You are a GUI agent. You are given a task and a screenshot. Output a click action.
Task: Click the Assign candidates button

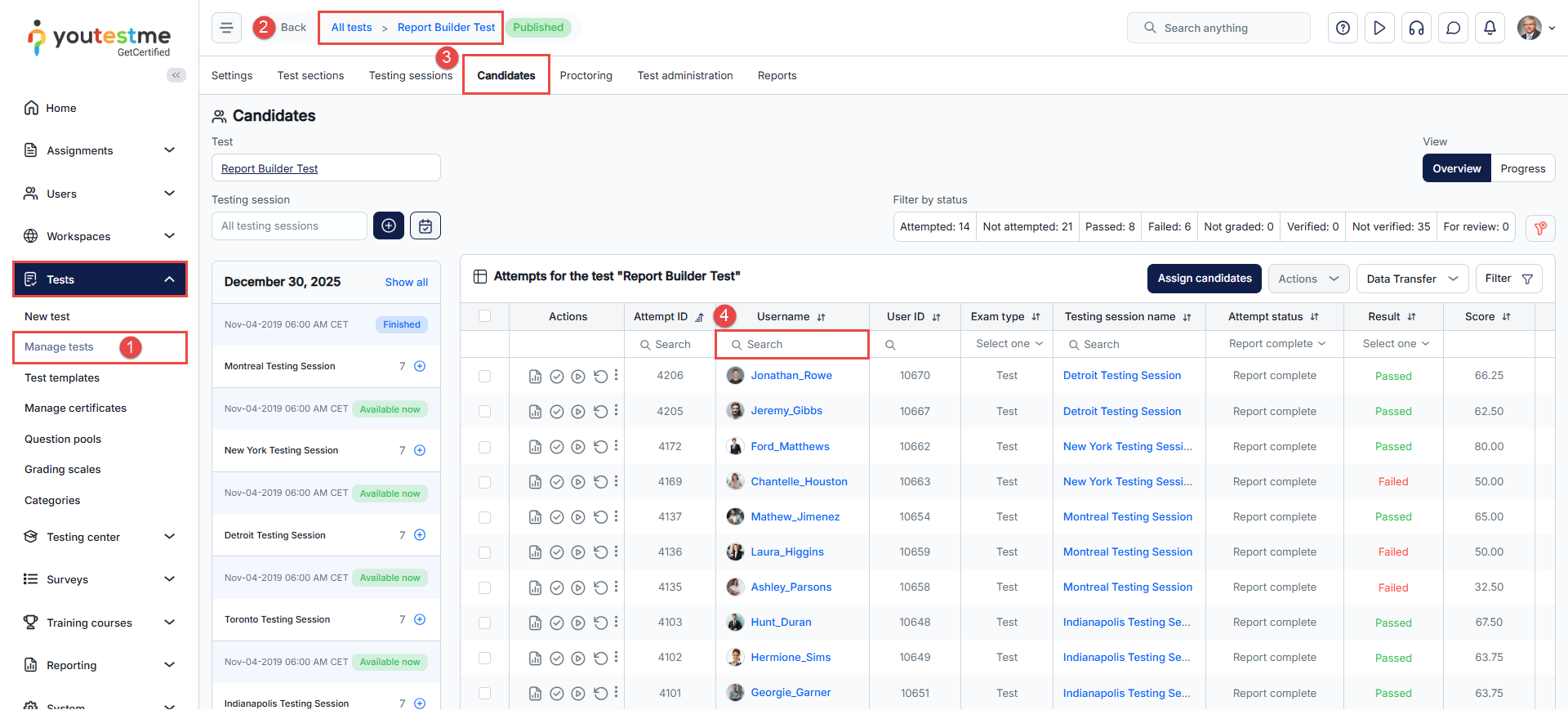[1204, 279]
